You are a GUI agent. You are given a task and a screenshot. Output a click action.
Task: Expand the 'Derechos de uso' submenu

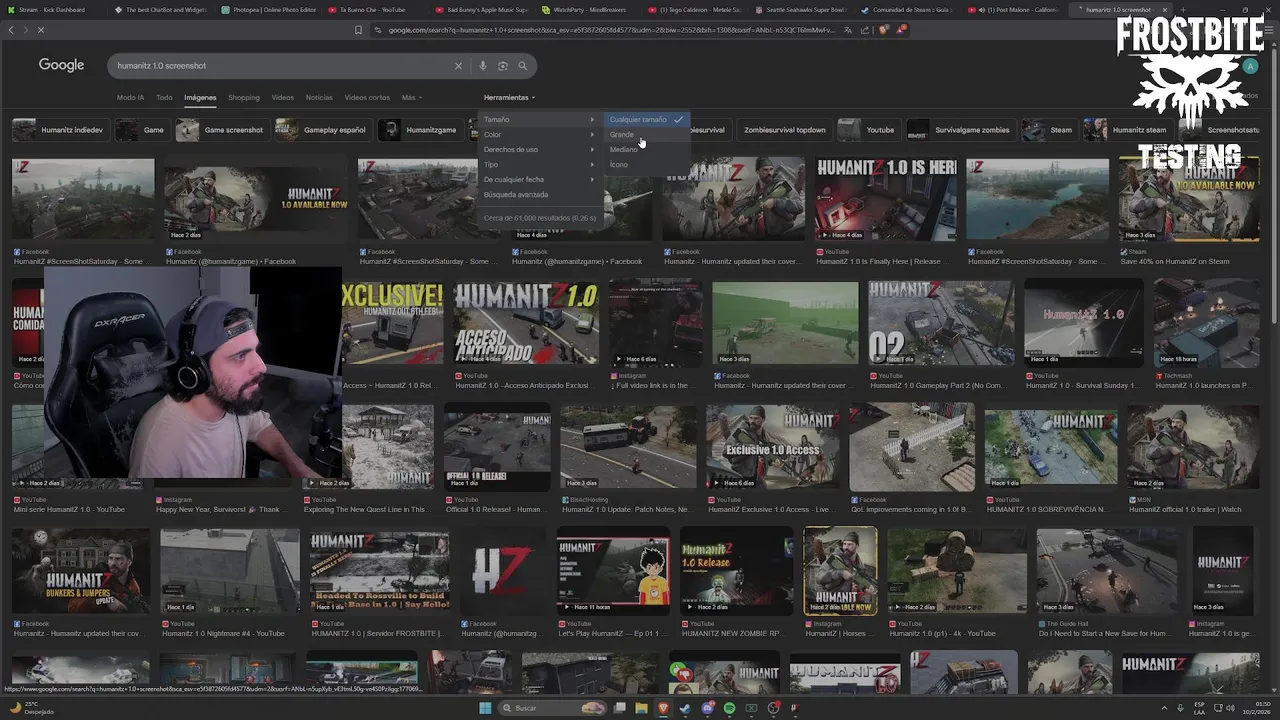point(539,149)
